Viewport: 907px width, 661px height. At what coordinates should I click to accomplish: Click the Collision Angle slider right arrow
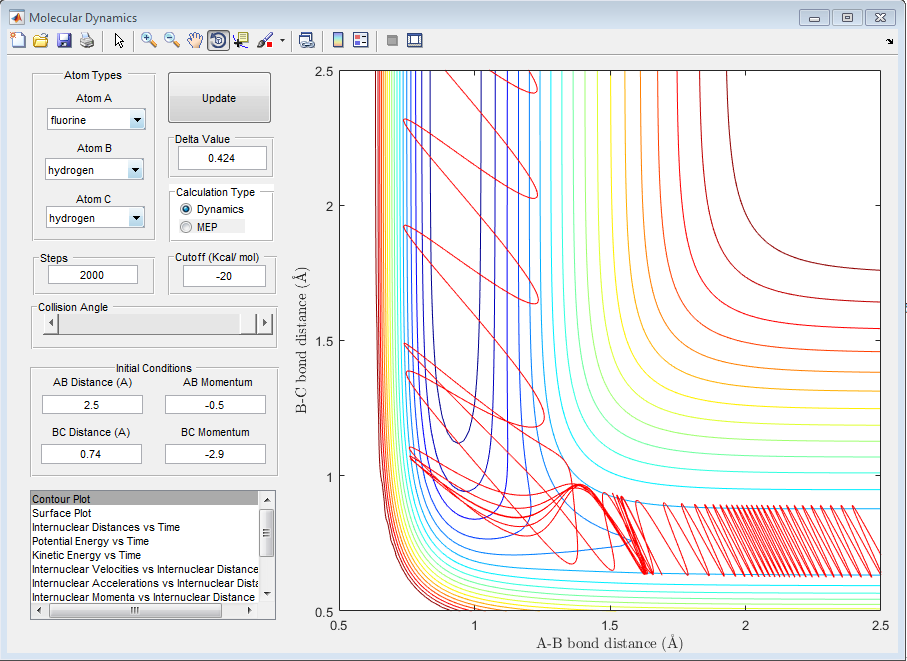coord(265,323)
